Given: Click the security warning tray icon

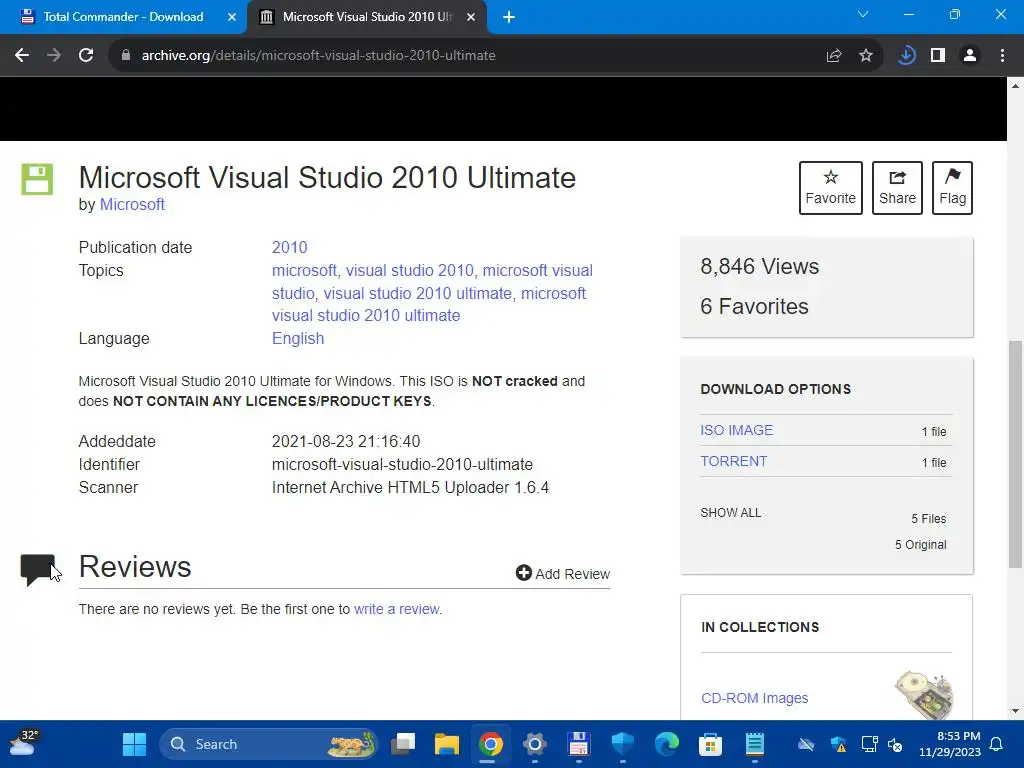Looking at the screenshot, I should (839, 744).
